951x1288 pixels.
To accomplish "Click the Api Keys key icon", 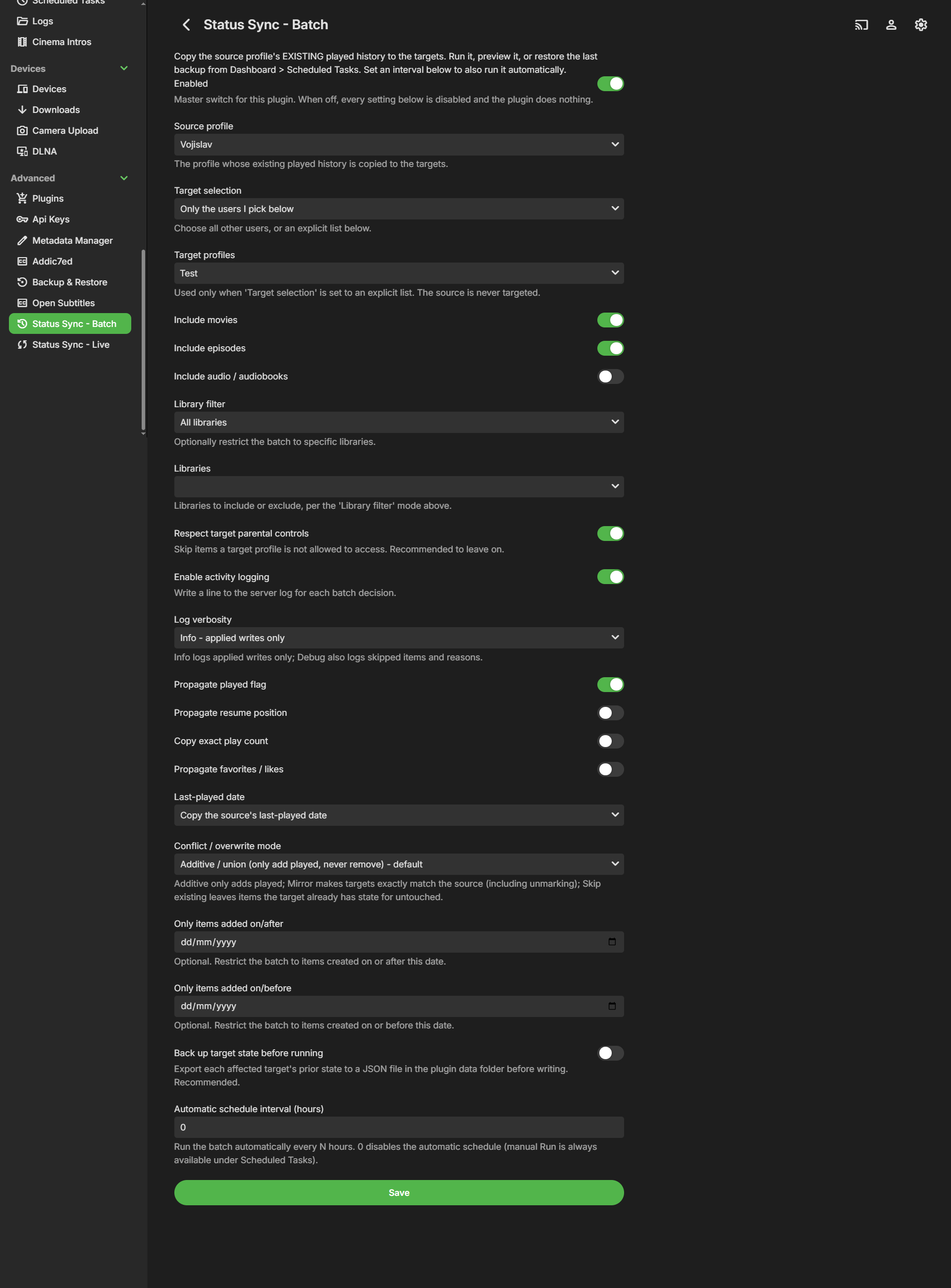I will tap(22, 219).
